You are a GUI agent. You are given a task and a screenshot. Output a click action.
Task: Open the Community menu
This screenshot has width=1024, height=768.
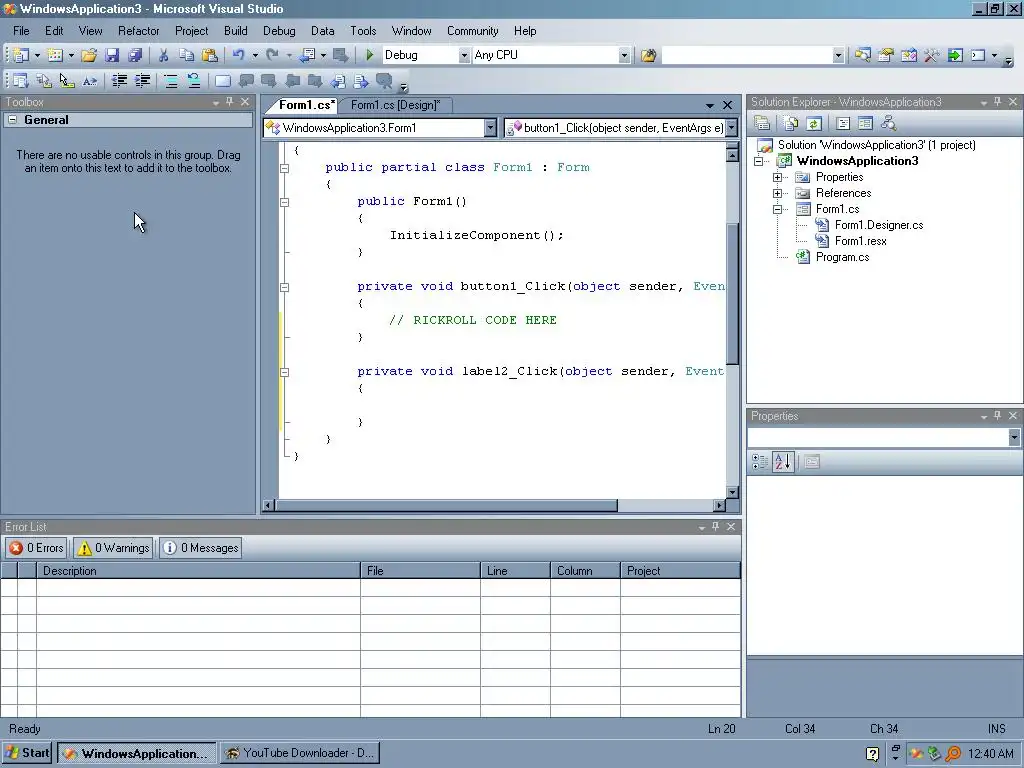[472, 31]
